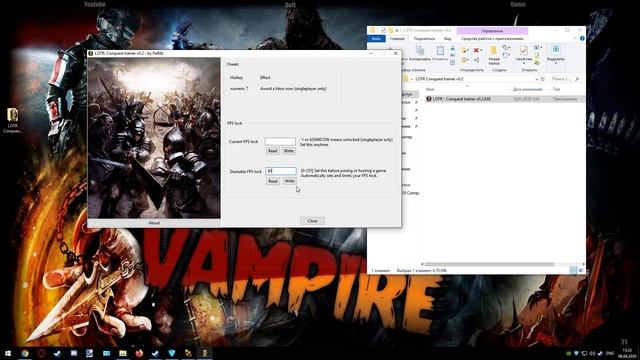This screenshot has width=640, height=360.
Task: Open the Opera browser taskbar icon
Action: click(x=41, y=353)
